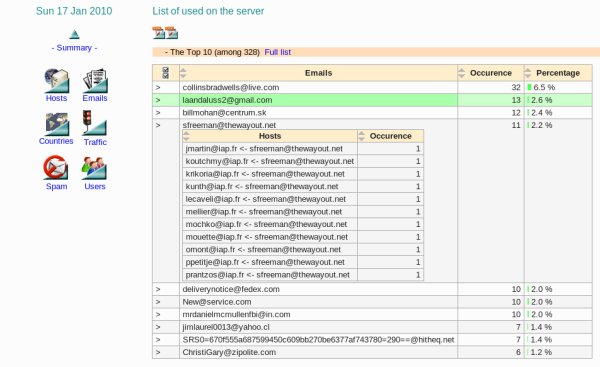Expand the collinsbradwells@live.com row
600x367 pixels.
(158, 87)
